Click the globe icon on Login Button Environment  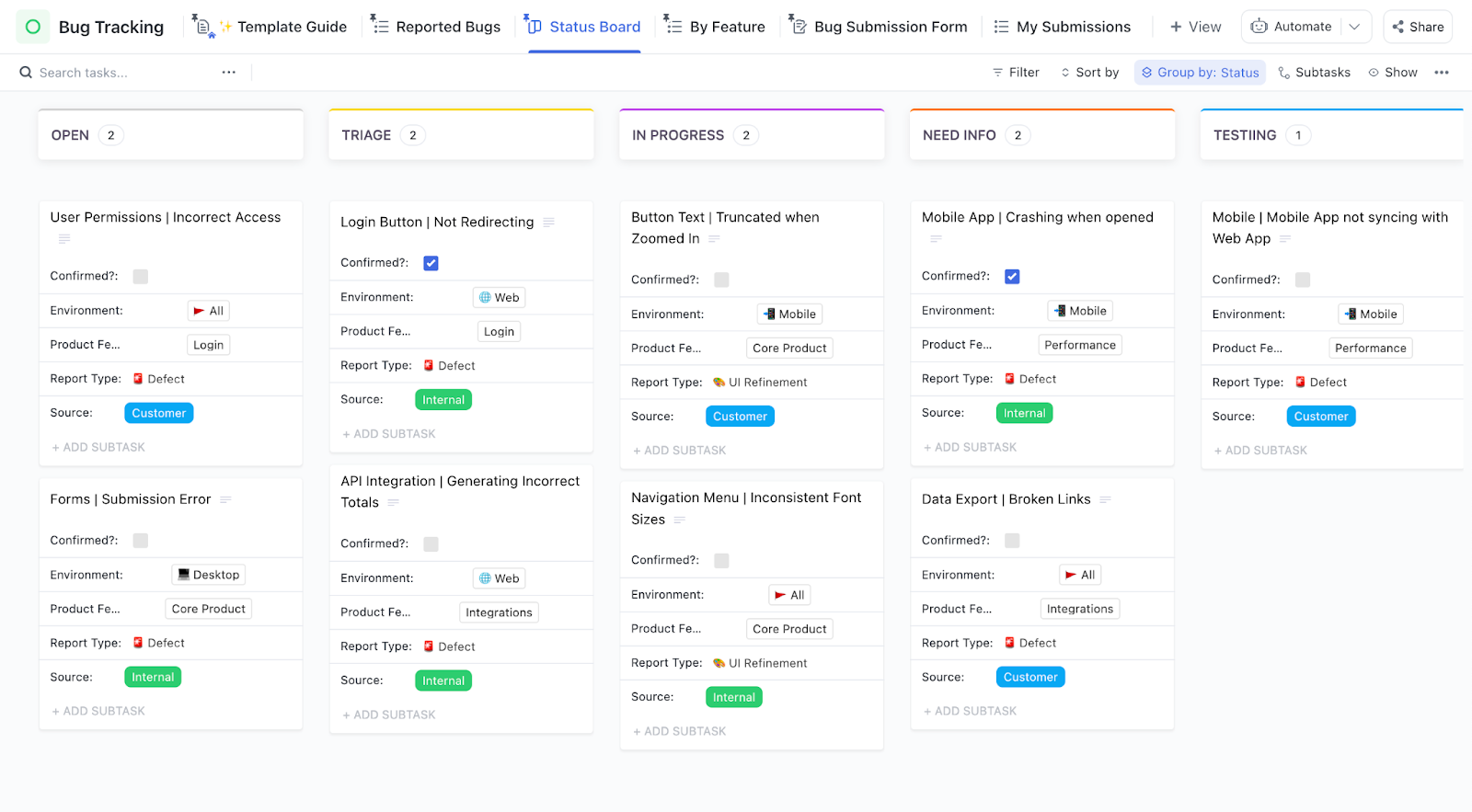pyautogui.click(x=485, y=298)
